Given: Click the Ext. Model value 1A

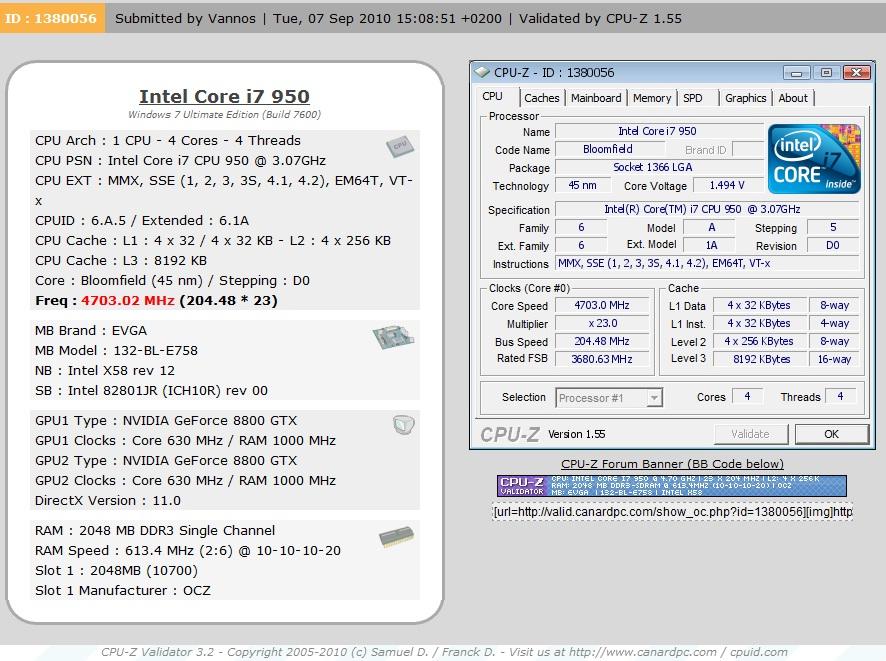Looking at the screenshot, I should 711,245.
